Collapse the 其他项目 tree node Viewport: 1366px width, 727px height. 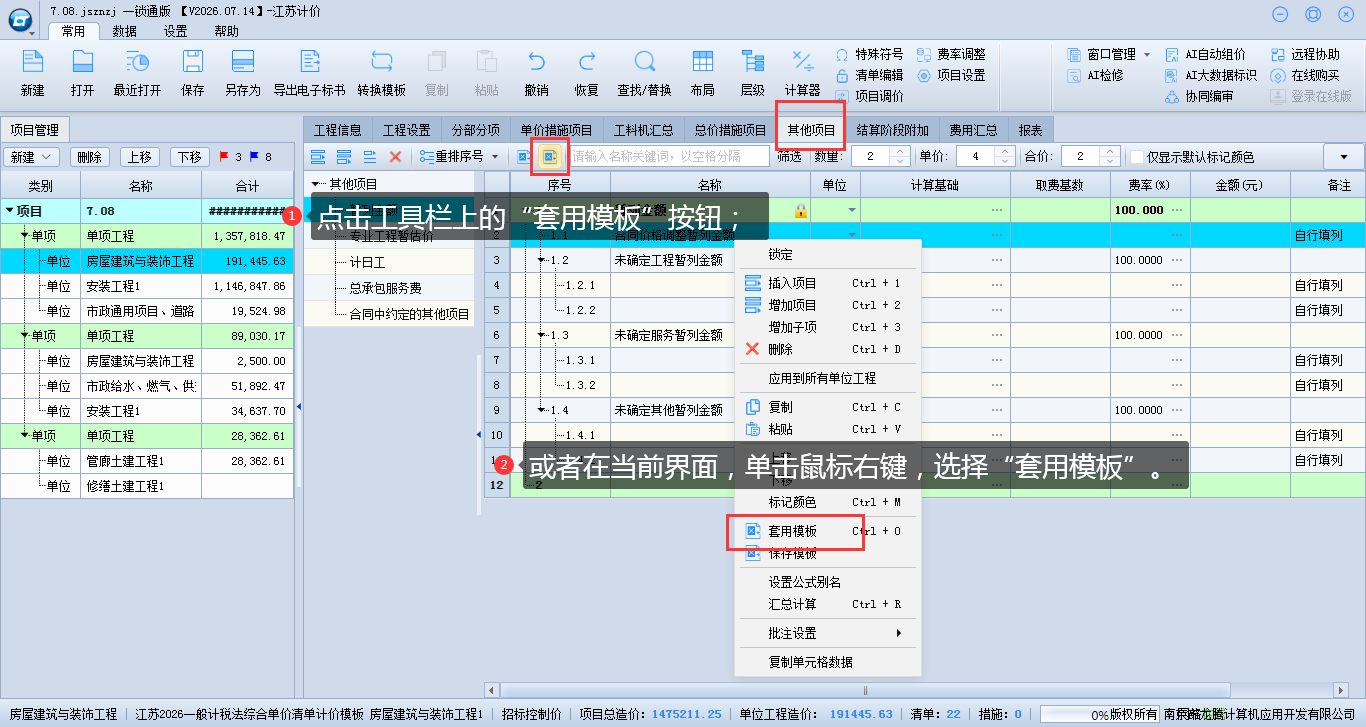pyautogui.click(x=317, y=184)
